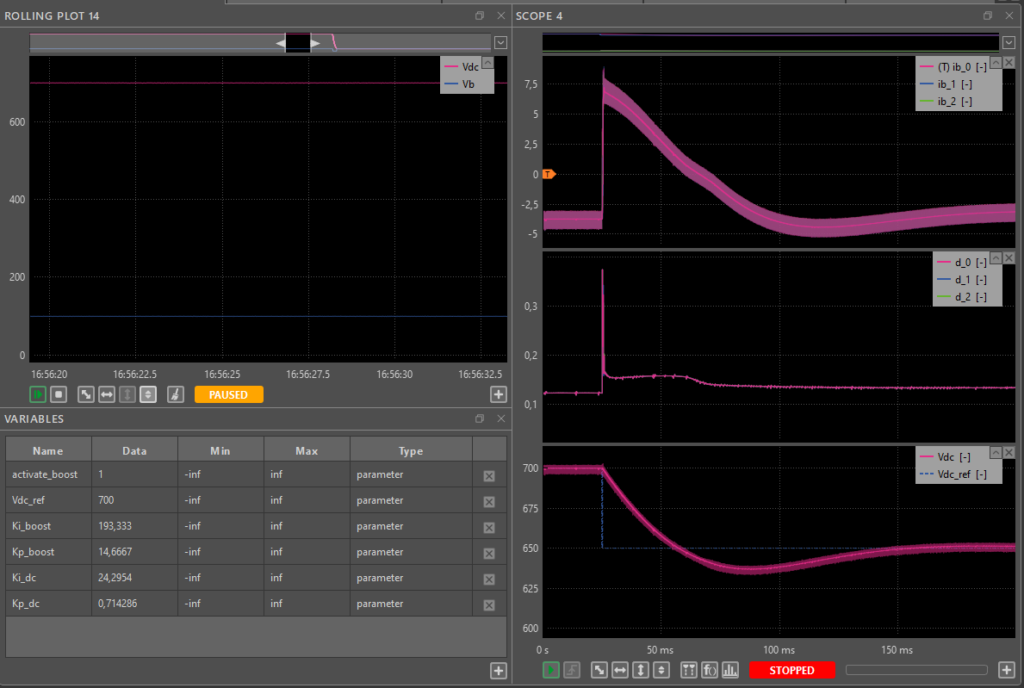
Task: Click autoscale diagonal arrows icon in Rolling Plot
Action: (x=86, y=395)
